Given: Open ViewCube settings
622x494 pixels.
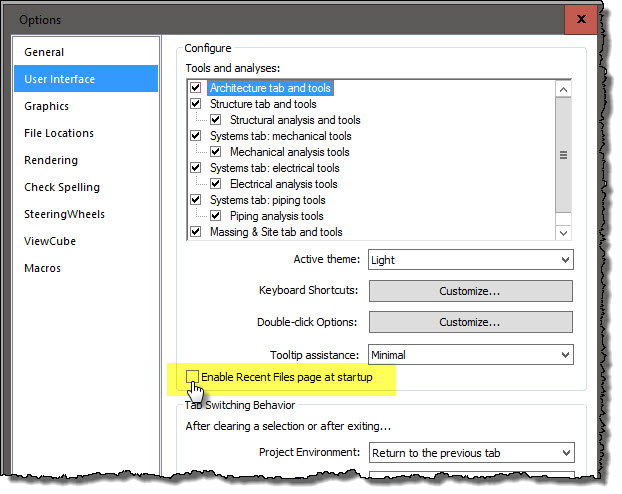Looking at the screenshot, I should click(x=86, y=241).
